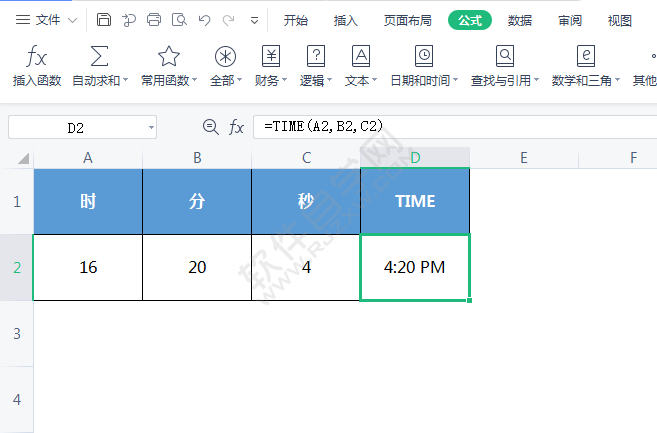Switch to the 开始 tab

click(x=295, y=20)
